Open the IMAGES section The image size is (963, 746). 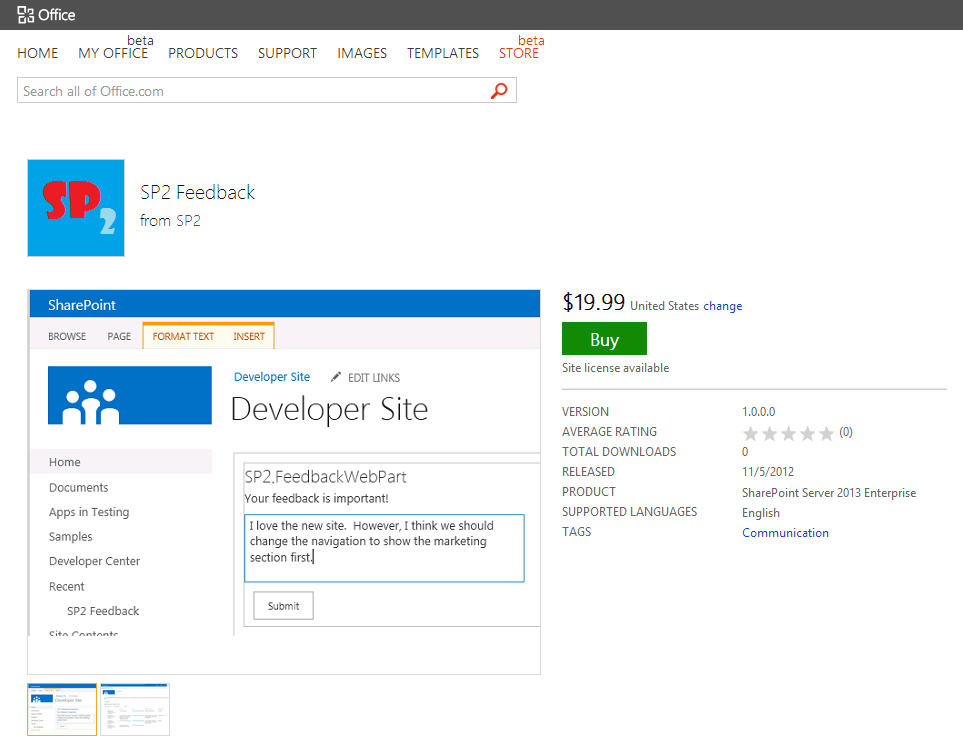[x=362, y=53]
